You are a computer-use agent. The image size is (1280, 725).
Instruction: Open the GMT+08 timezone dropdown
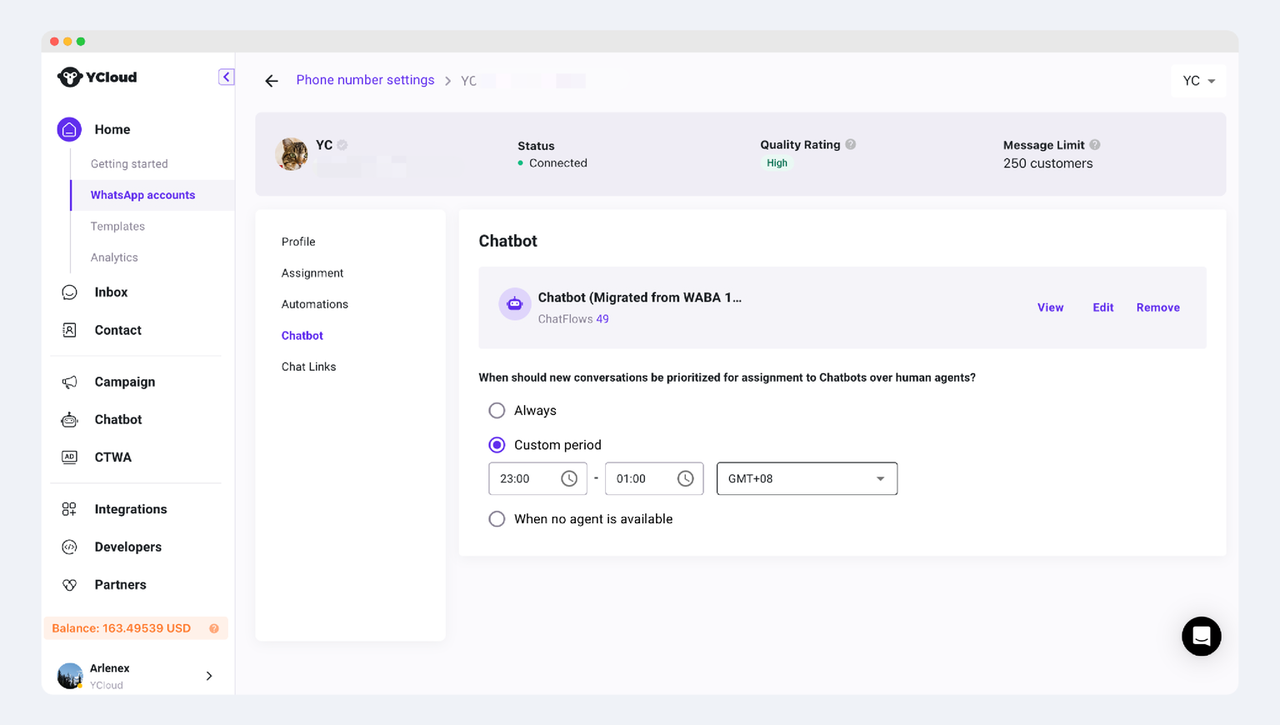pyautogui.click(x=806, y=479)
